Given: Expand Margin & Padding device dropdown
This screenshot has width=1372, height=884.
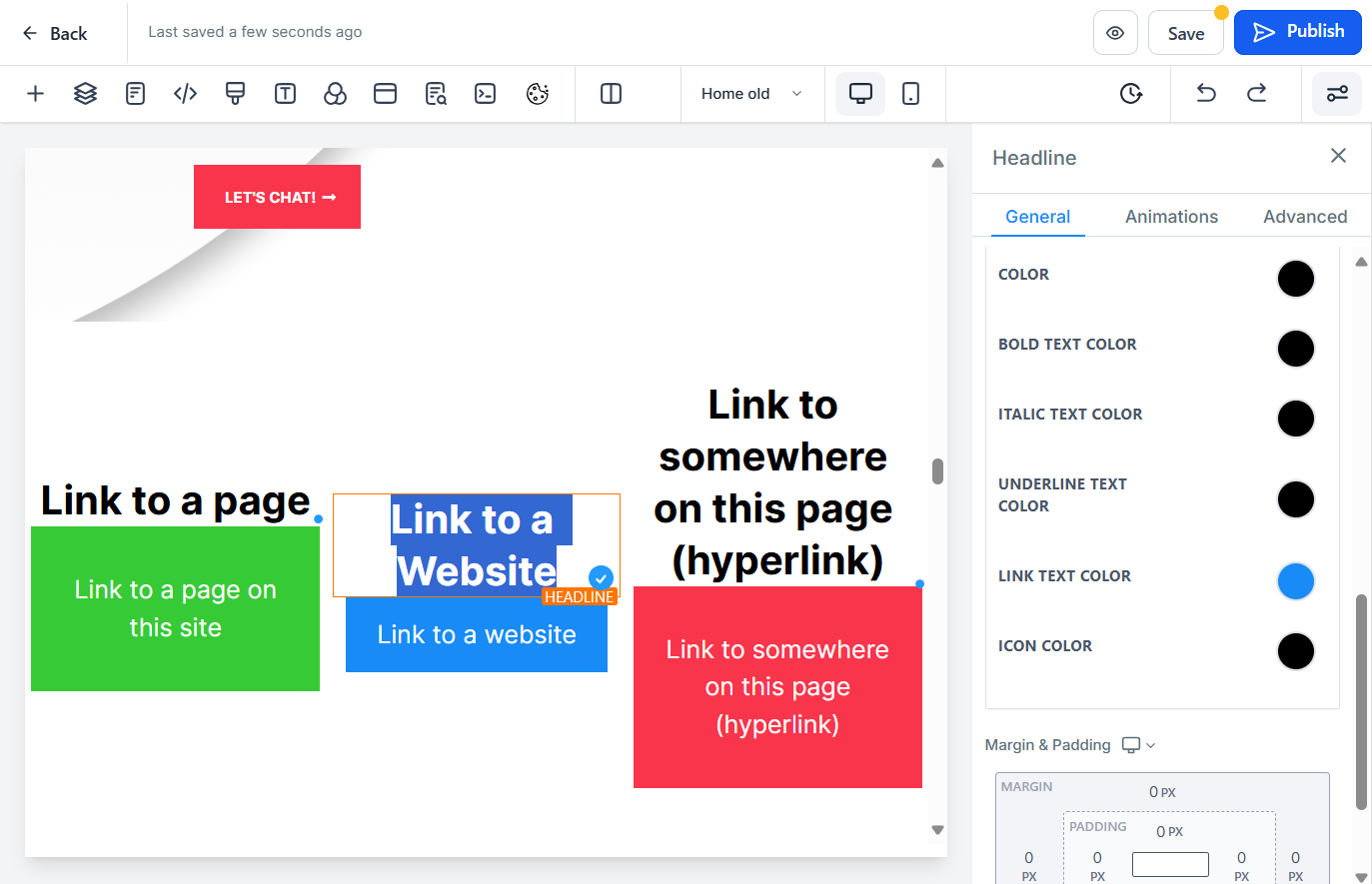Looking at the screenshot, I should [x=1138, y=745].
